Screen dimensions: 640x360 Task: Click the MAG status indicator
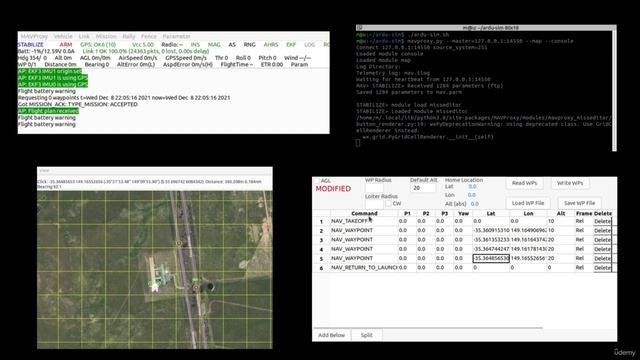point(214,44)
